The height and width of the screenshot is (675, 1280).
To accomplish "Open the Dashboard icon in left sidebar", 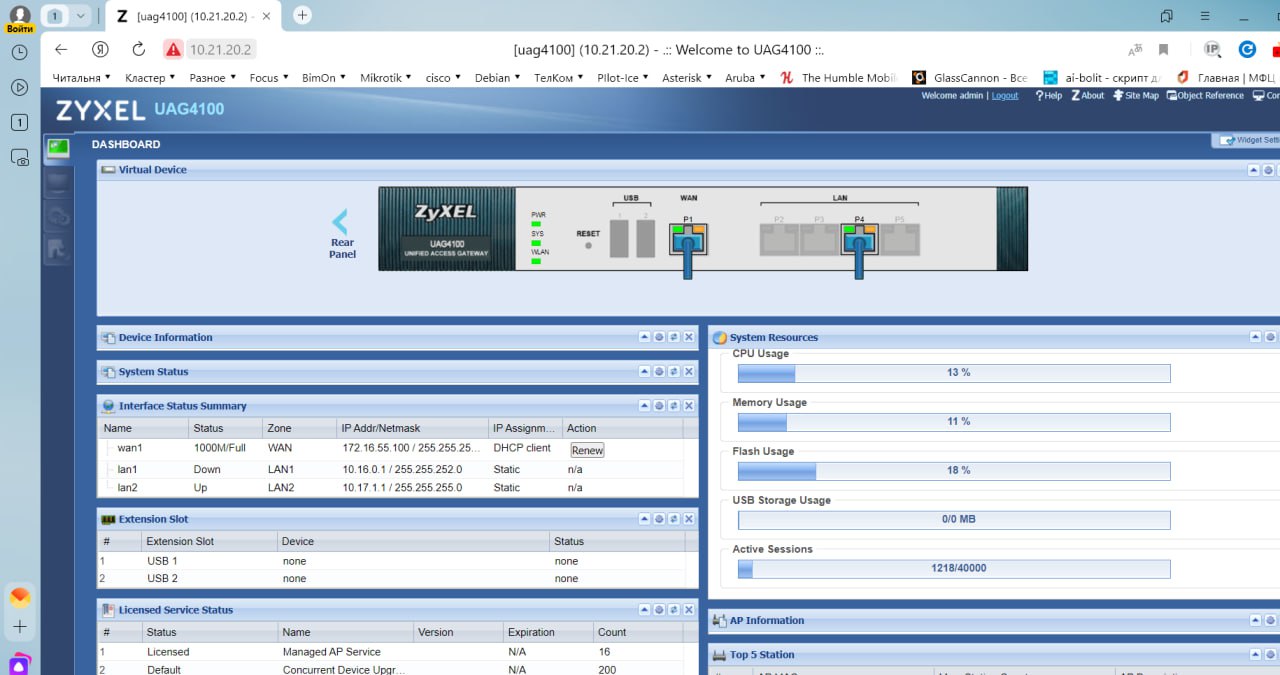I will [x=58, y=148].
